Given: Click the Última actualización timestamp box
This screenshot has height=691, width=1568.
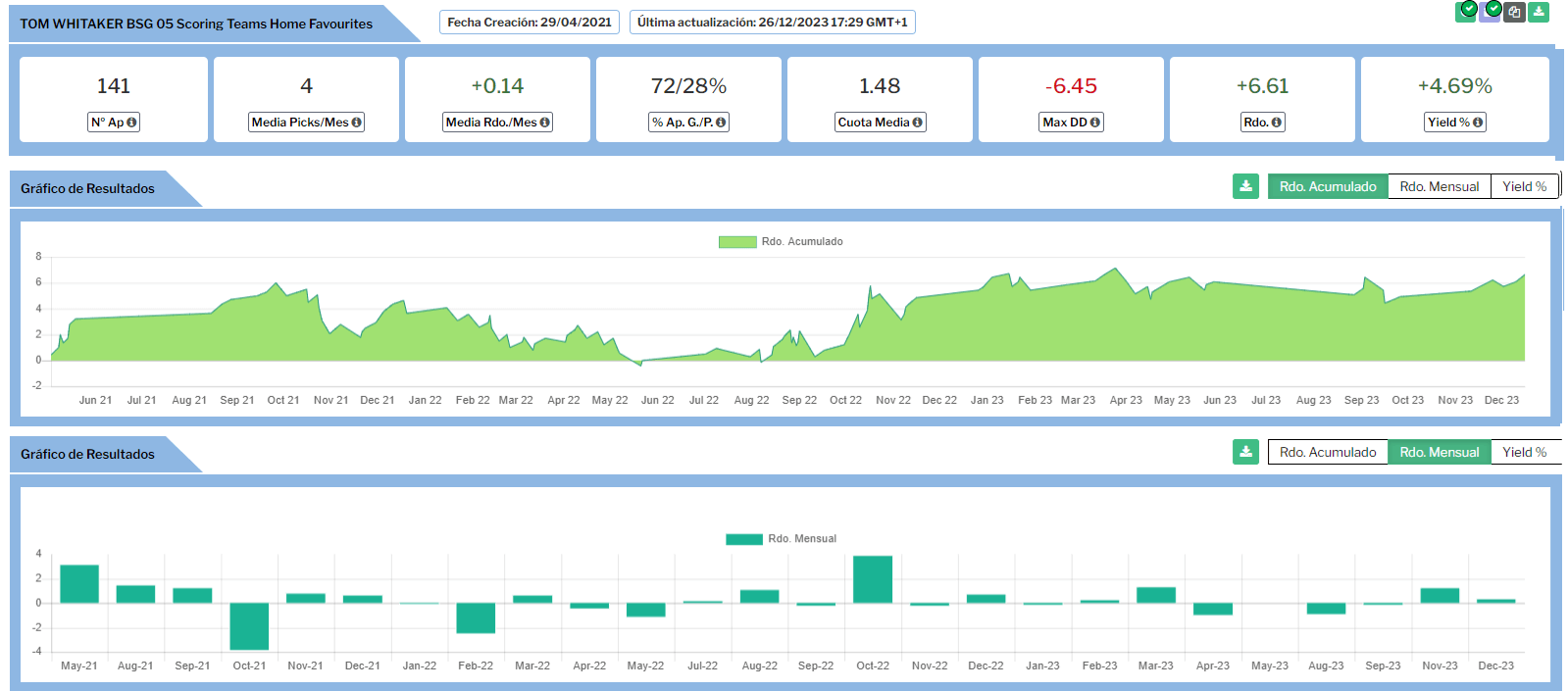Looking at the screenshot, I should pos(772,22).
